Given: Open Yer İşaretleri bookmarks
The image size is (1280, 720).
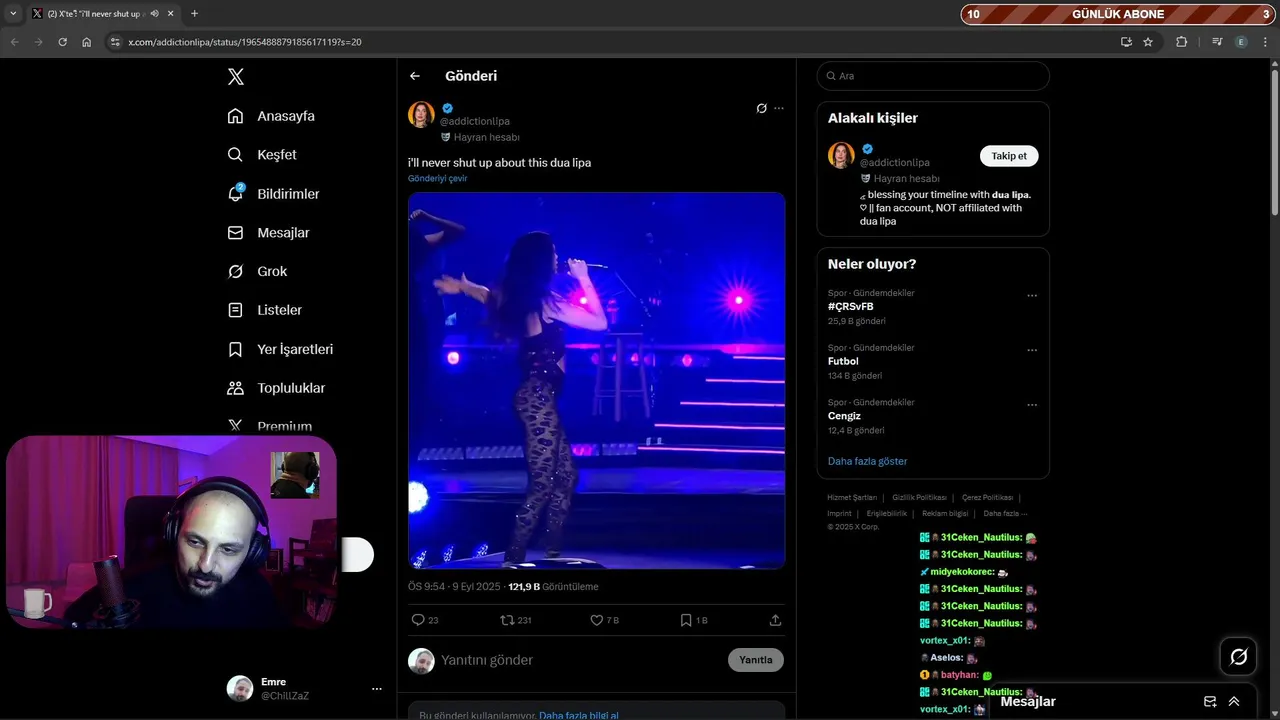Looking at the screenshot, I should tap(280, 349).
